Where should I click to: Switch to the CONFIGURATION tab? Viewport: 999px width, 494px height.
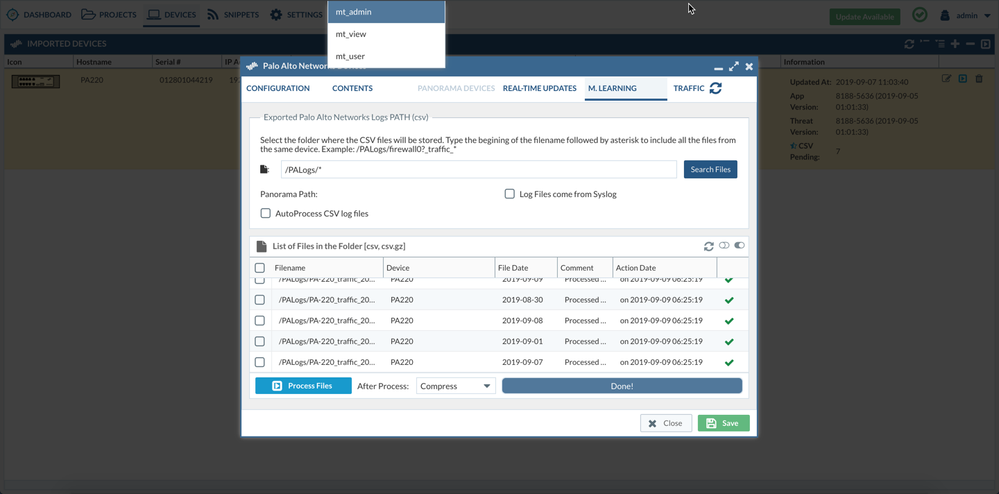pyautogui.click(x=278, y=89)
